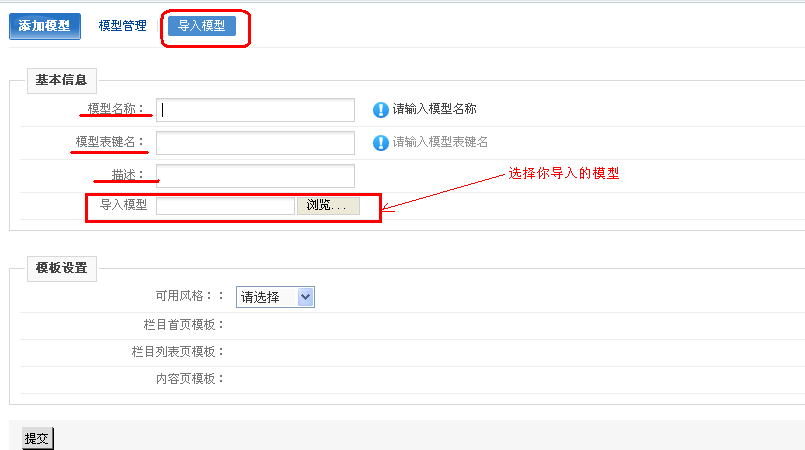
Task: Switch to the 添加模型 tab
Action: coord(45,26)
